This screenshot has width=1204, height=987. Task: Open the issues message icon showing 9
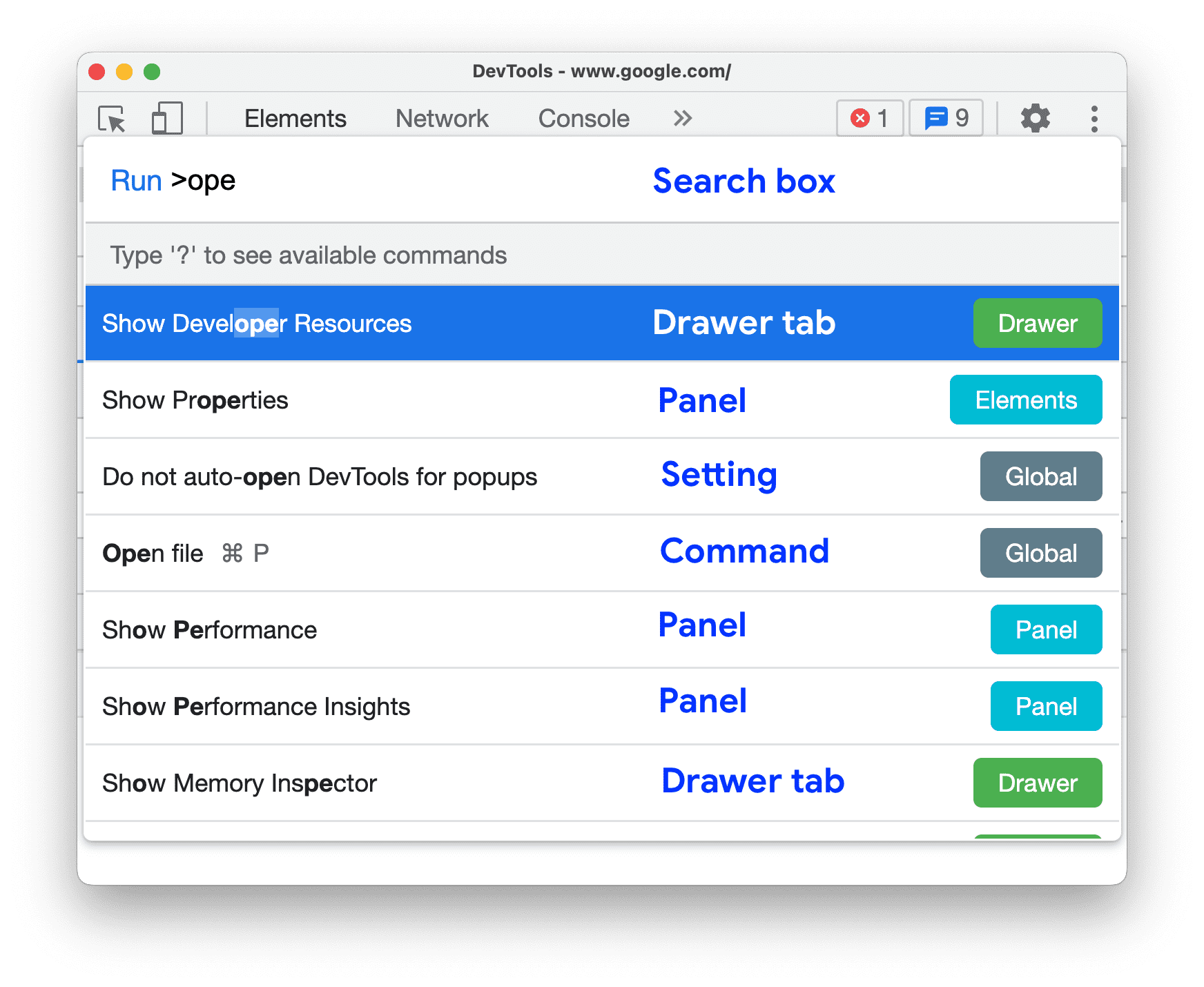pos(945,117)
